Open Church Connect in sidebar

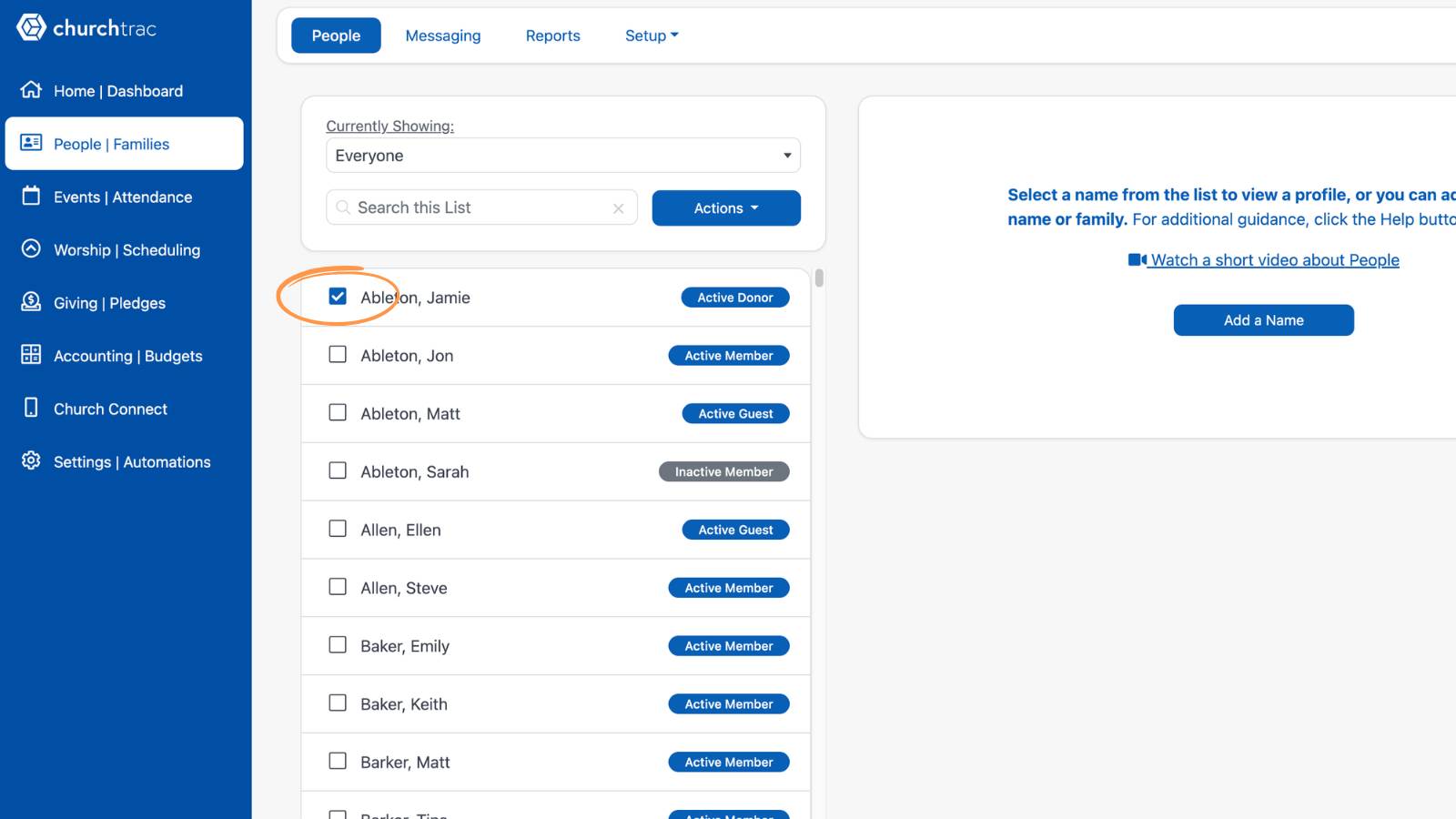pyautogui.click(x=125, y=409)
